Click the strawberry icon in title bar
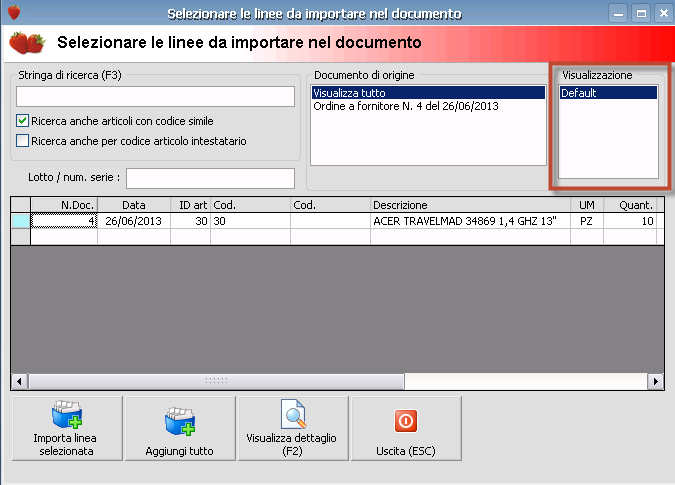 14,12
